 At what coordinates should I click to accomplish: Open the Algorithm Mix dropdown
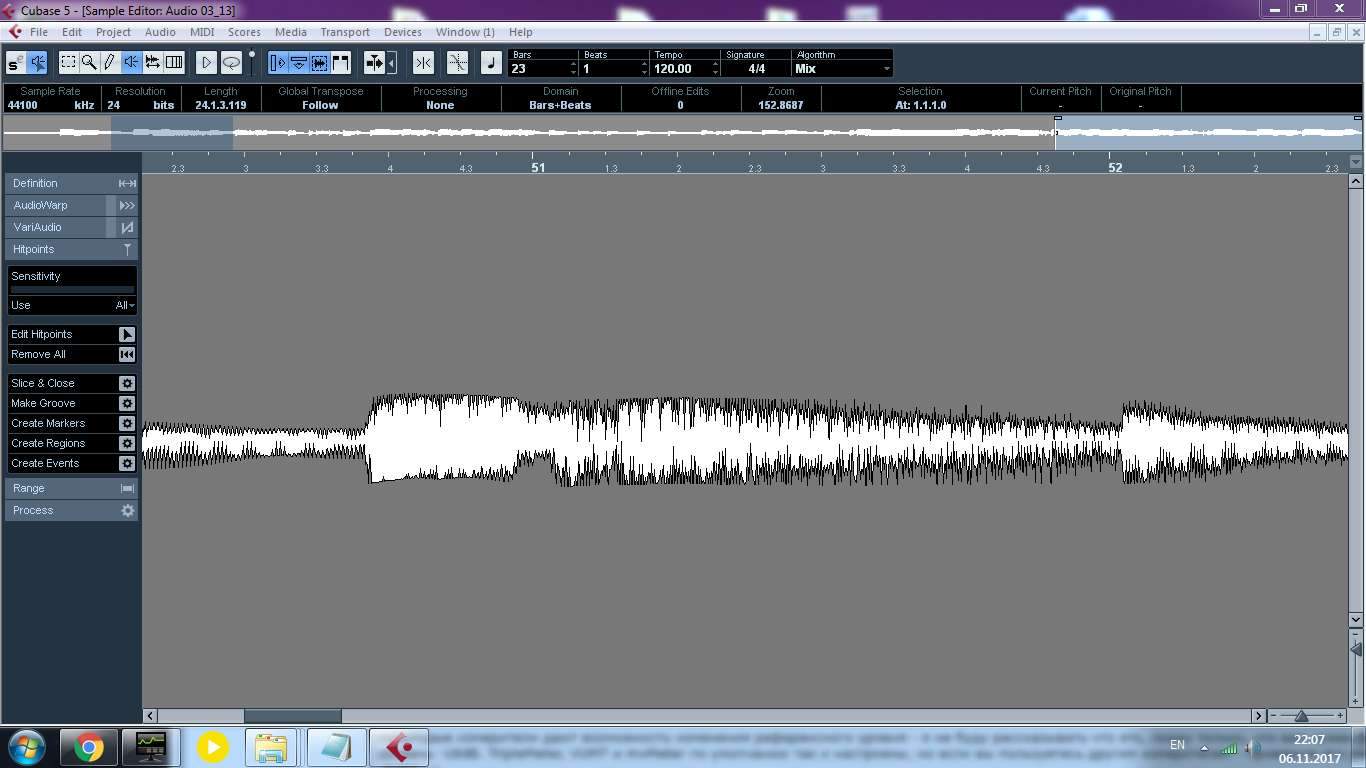point(842,69)
